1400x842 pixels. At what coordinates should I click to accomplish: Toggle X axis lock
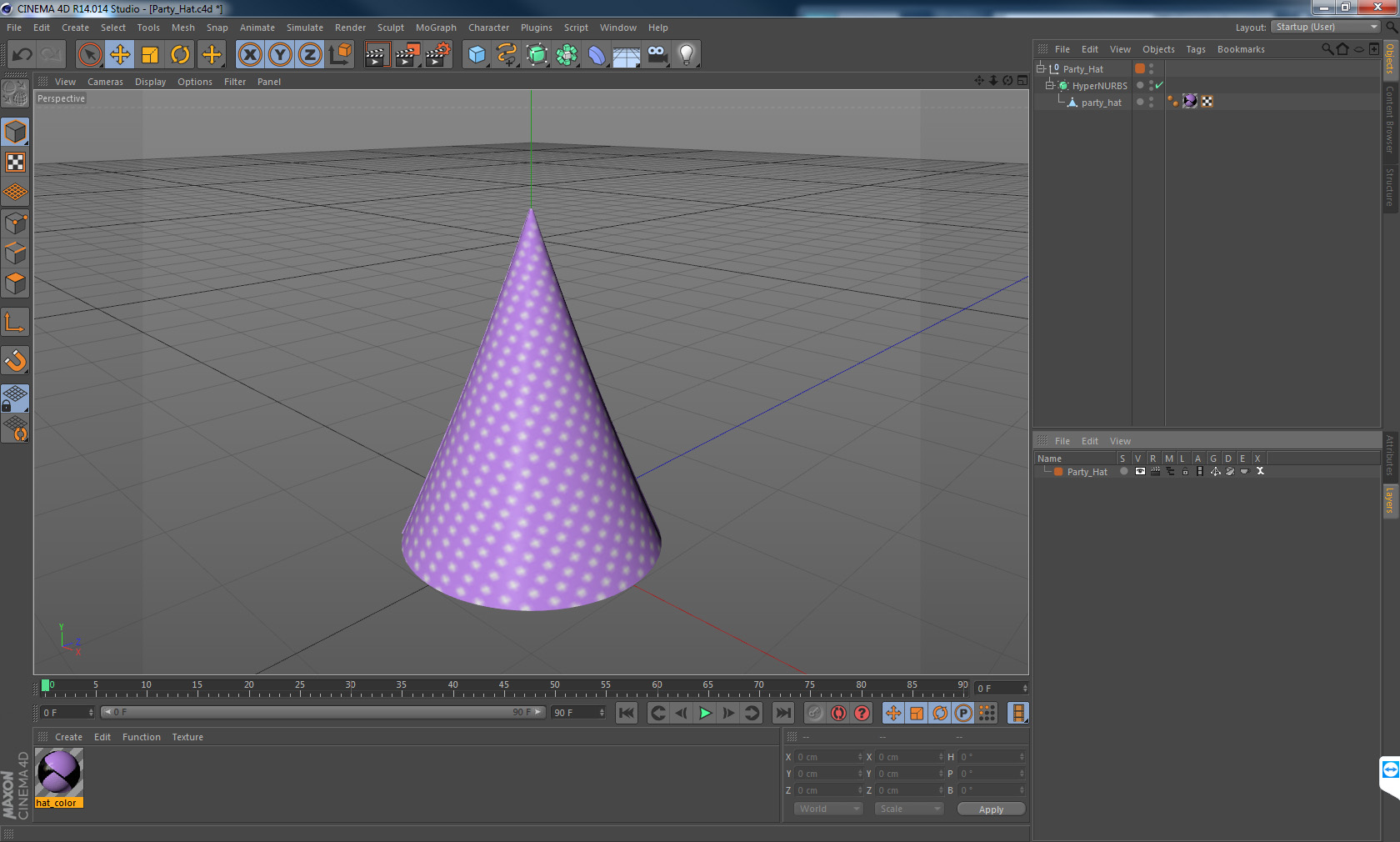pyautogui.click(x=250, y=55)
